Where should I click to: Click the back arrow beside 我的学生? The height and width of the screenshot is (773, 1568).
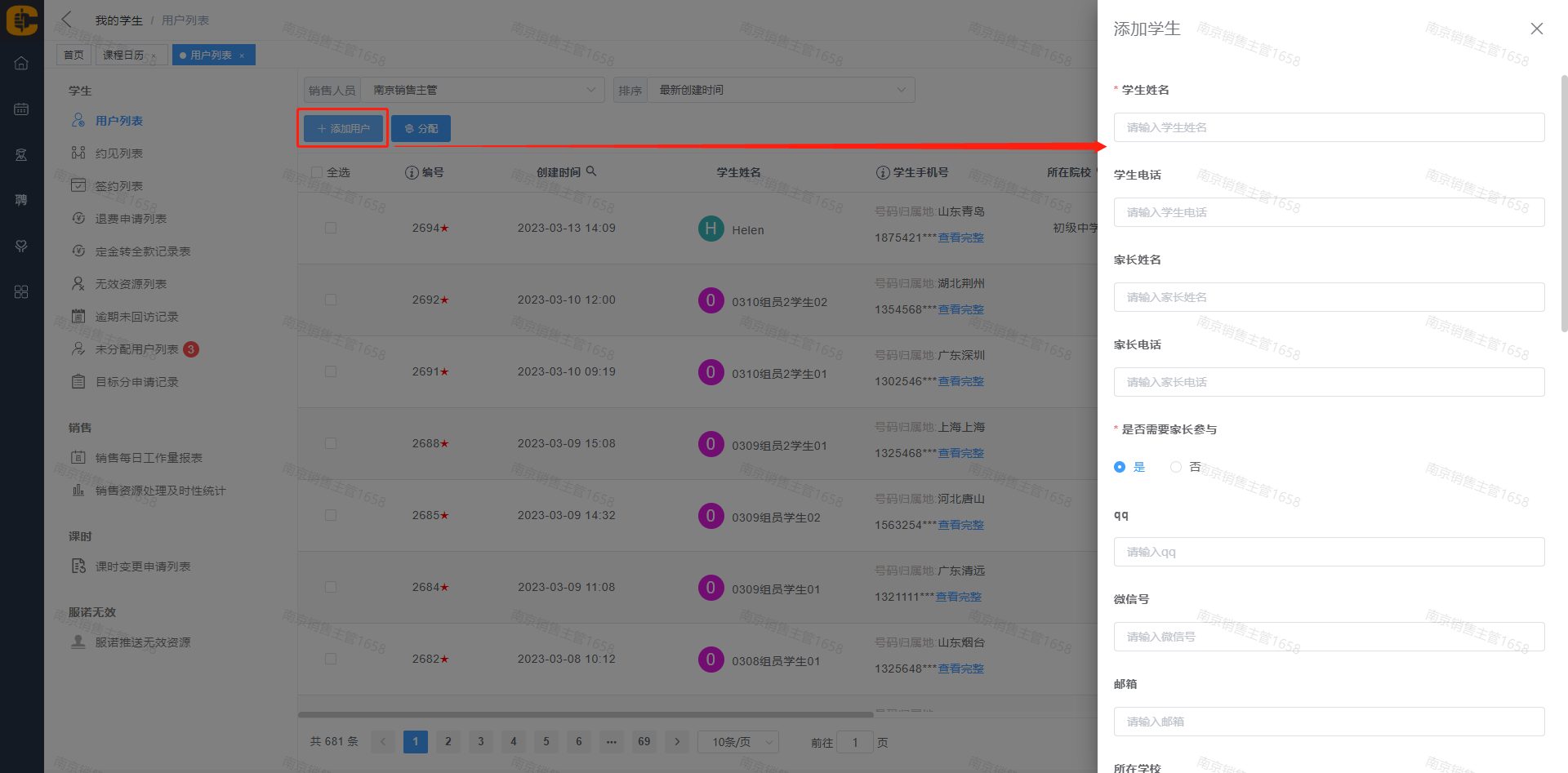point(67,20)
